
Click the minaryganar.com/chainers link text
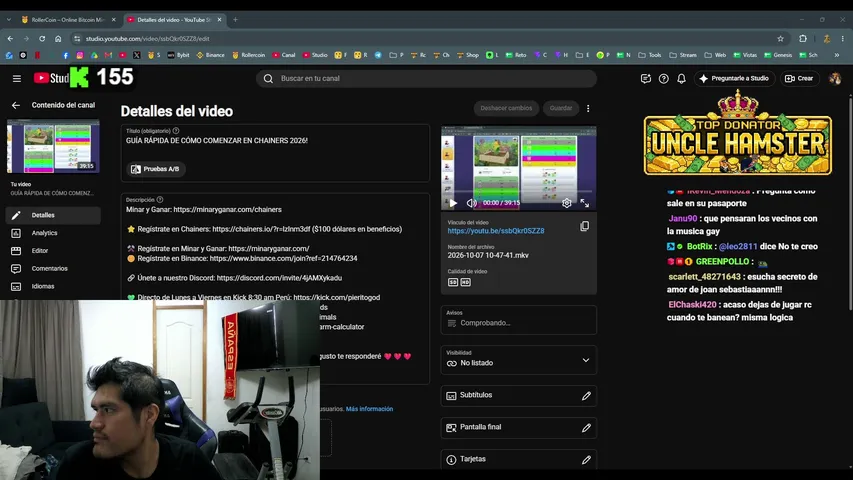click(x=227, y=210)
